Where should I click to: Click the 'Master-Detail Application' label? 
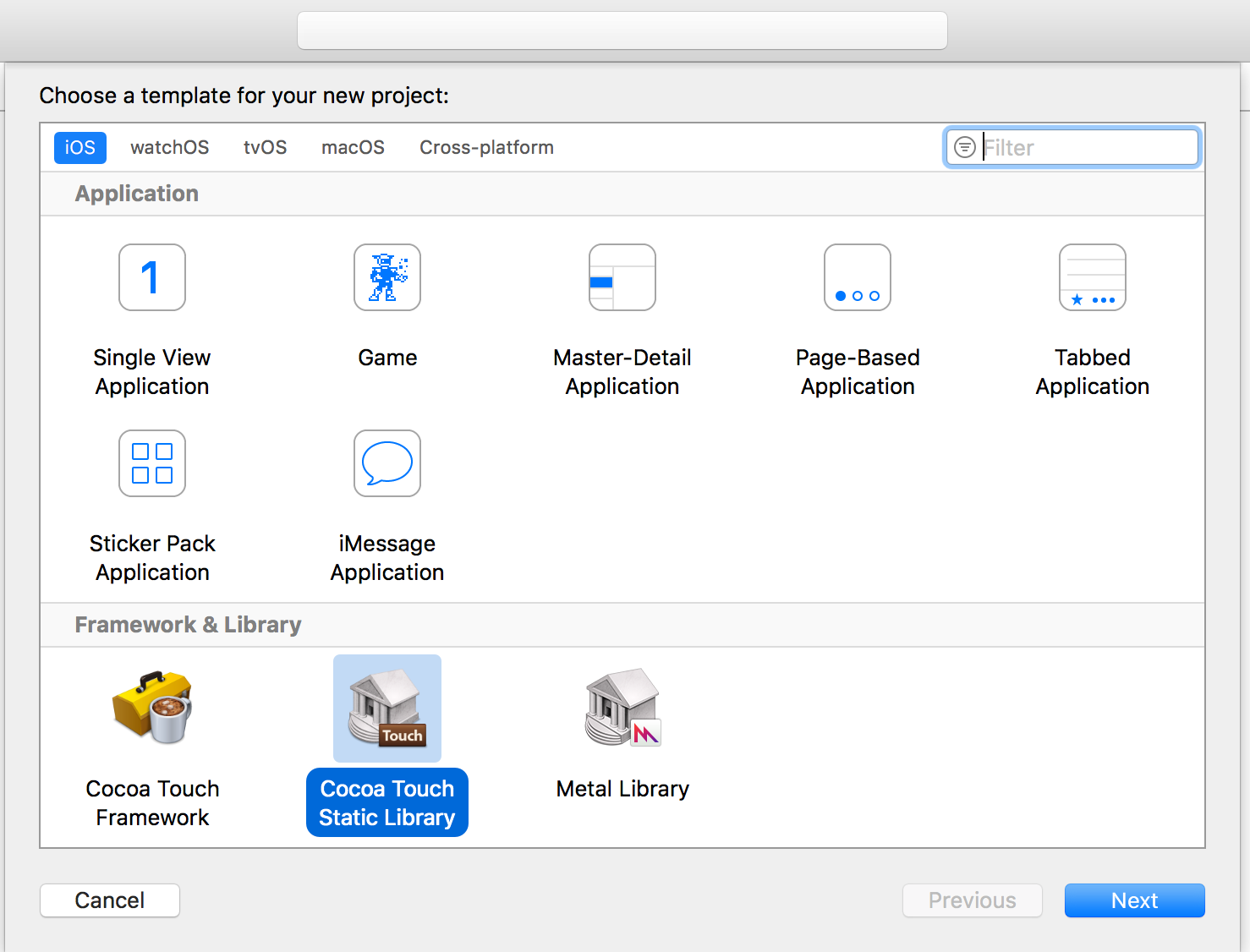click(x=622, y=372)
